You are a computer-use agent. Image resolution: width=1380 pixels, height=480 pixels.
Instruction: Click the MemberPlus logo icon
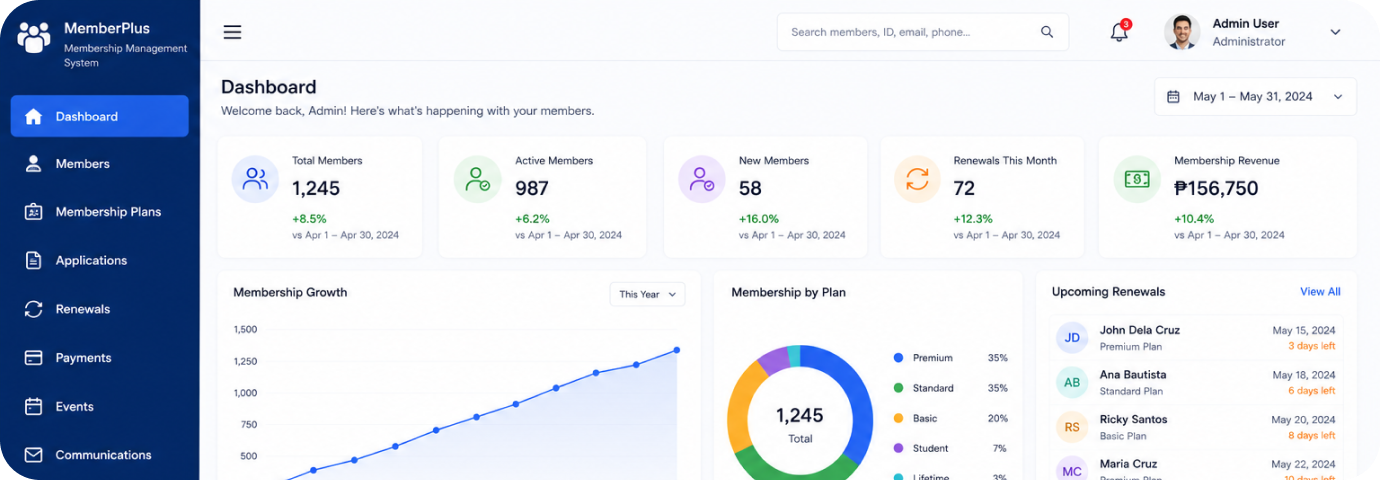coord(34,37)
